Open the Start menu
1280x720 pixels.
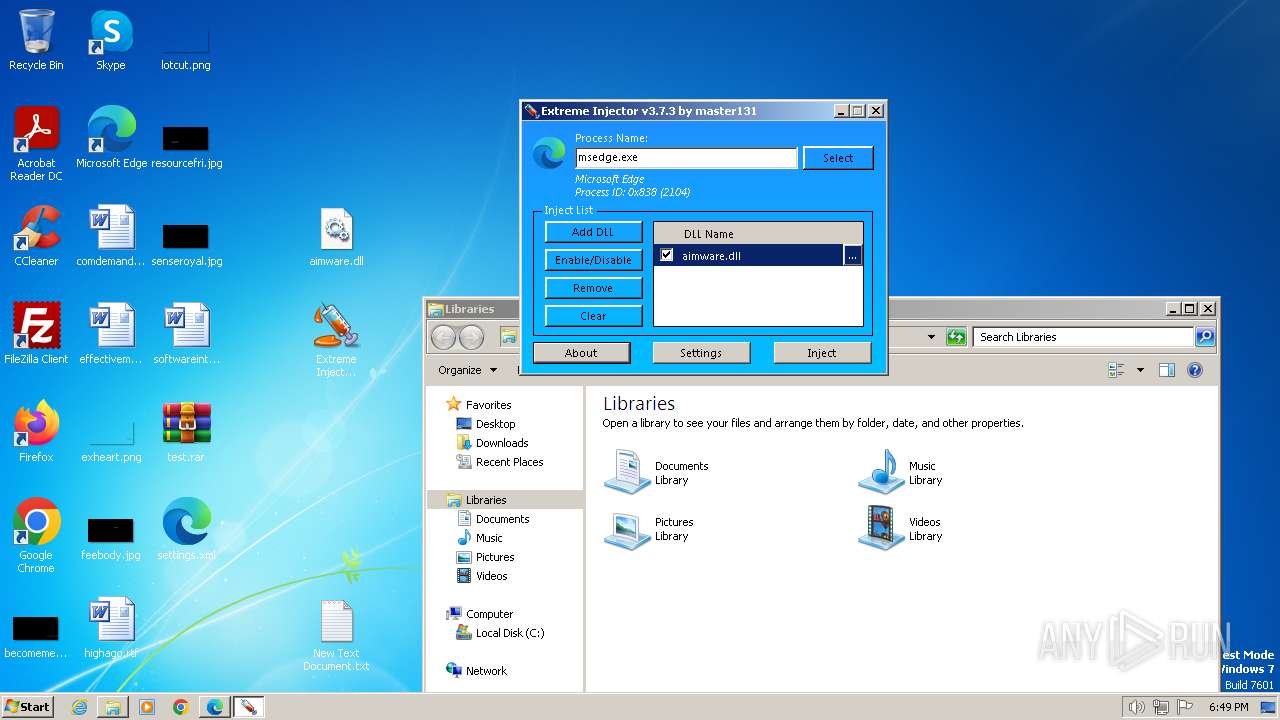point(28,707)
